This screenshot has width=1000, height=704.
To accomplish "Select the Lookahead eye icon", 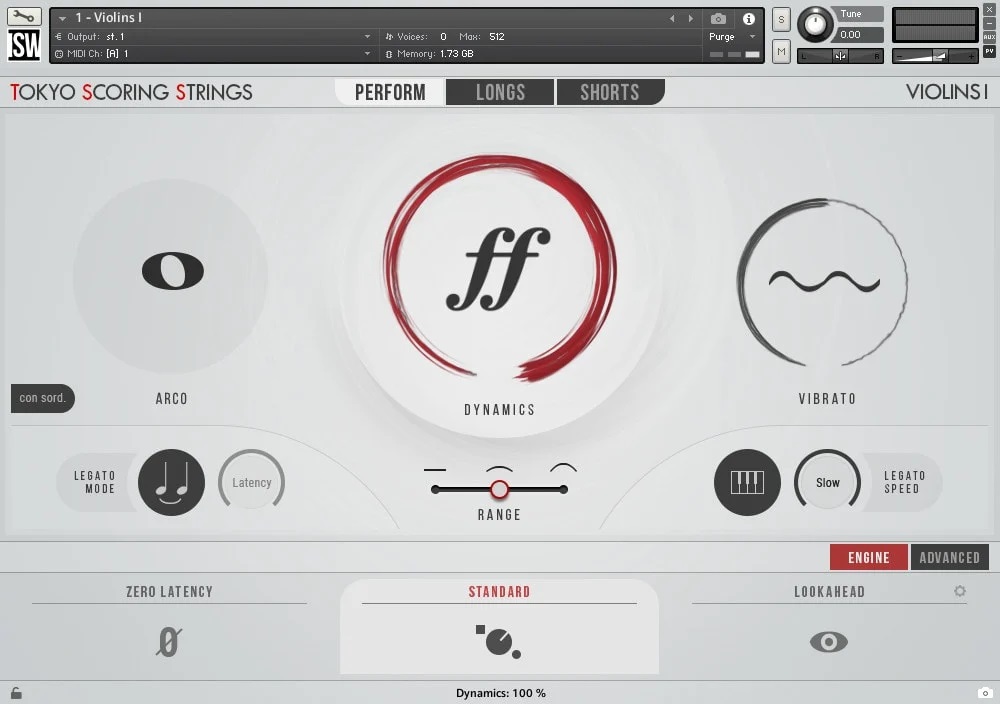I will (828, 642).
